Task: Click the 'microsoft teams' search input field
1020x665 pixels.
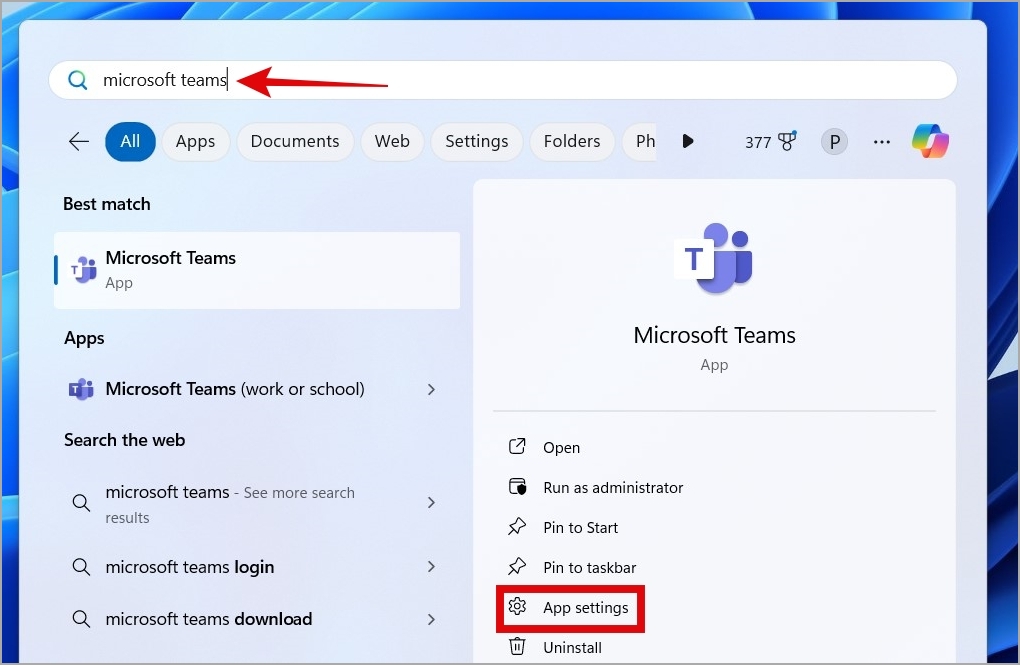Action: coord(503,80)
